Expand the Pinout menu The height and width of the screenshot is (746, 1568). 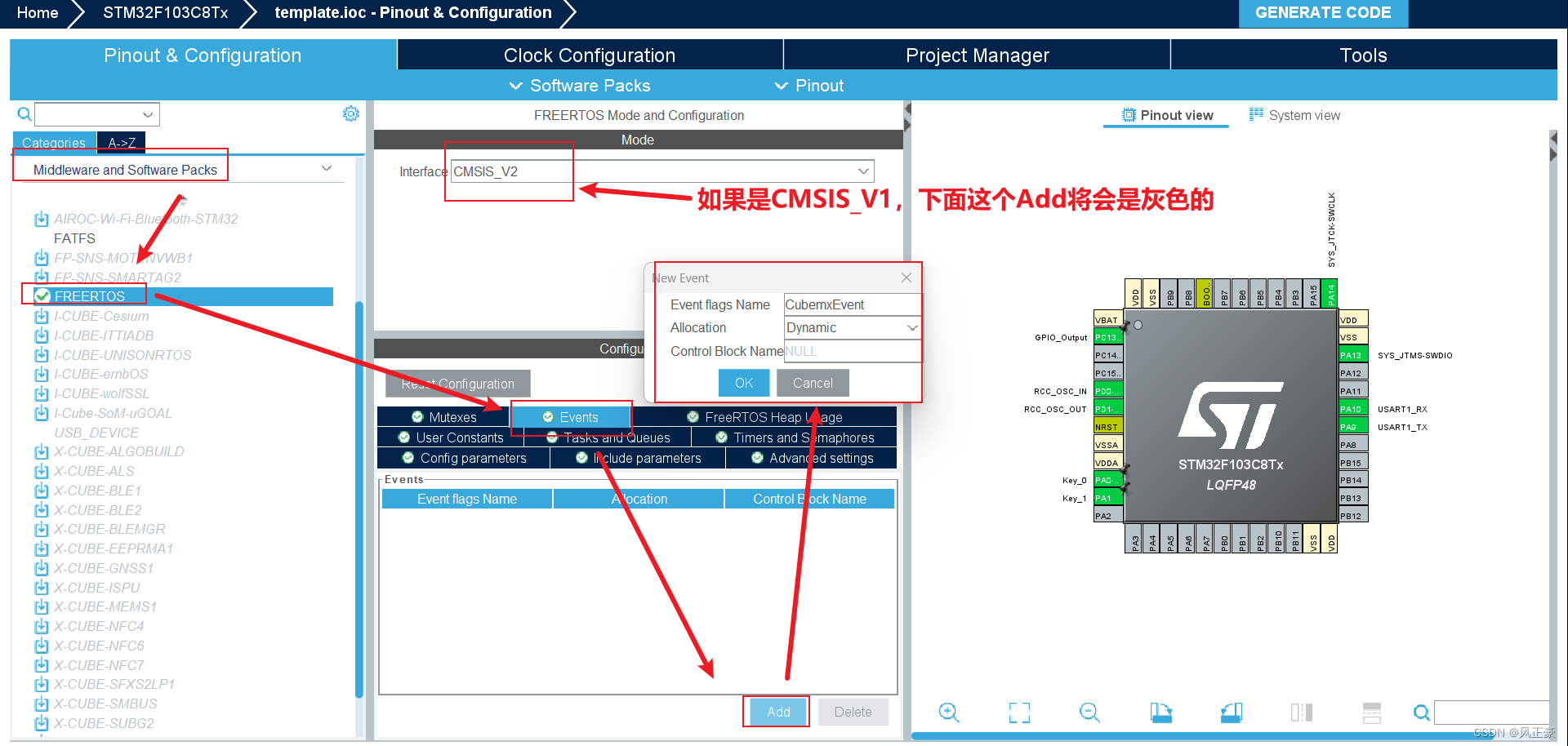(x=809, y=86)
